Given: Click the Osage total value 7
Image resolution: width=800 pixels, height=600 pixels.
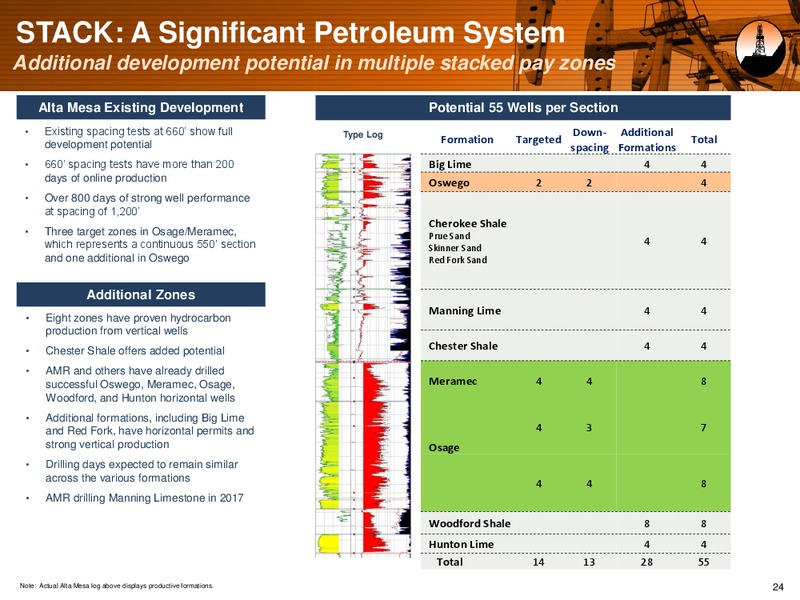Looking at the screenshot, I should pos(704,428).
